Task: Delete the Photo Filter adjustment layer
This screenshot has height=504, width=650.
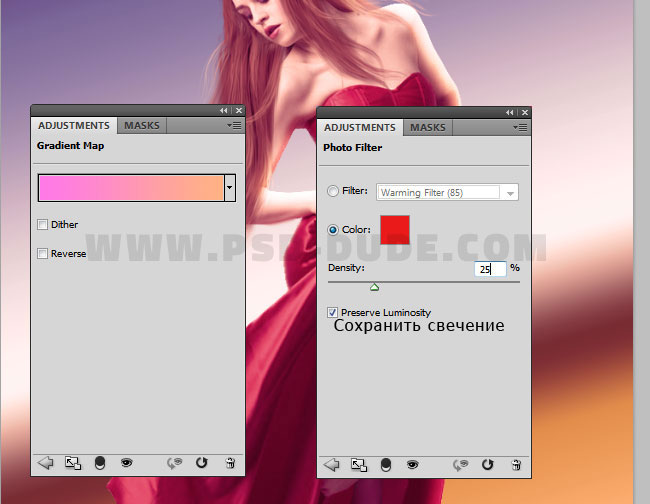Action: click(x=516, y=465)
